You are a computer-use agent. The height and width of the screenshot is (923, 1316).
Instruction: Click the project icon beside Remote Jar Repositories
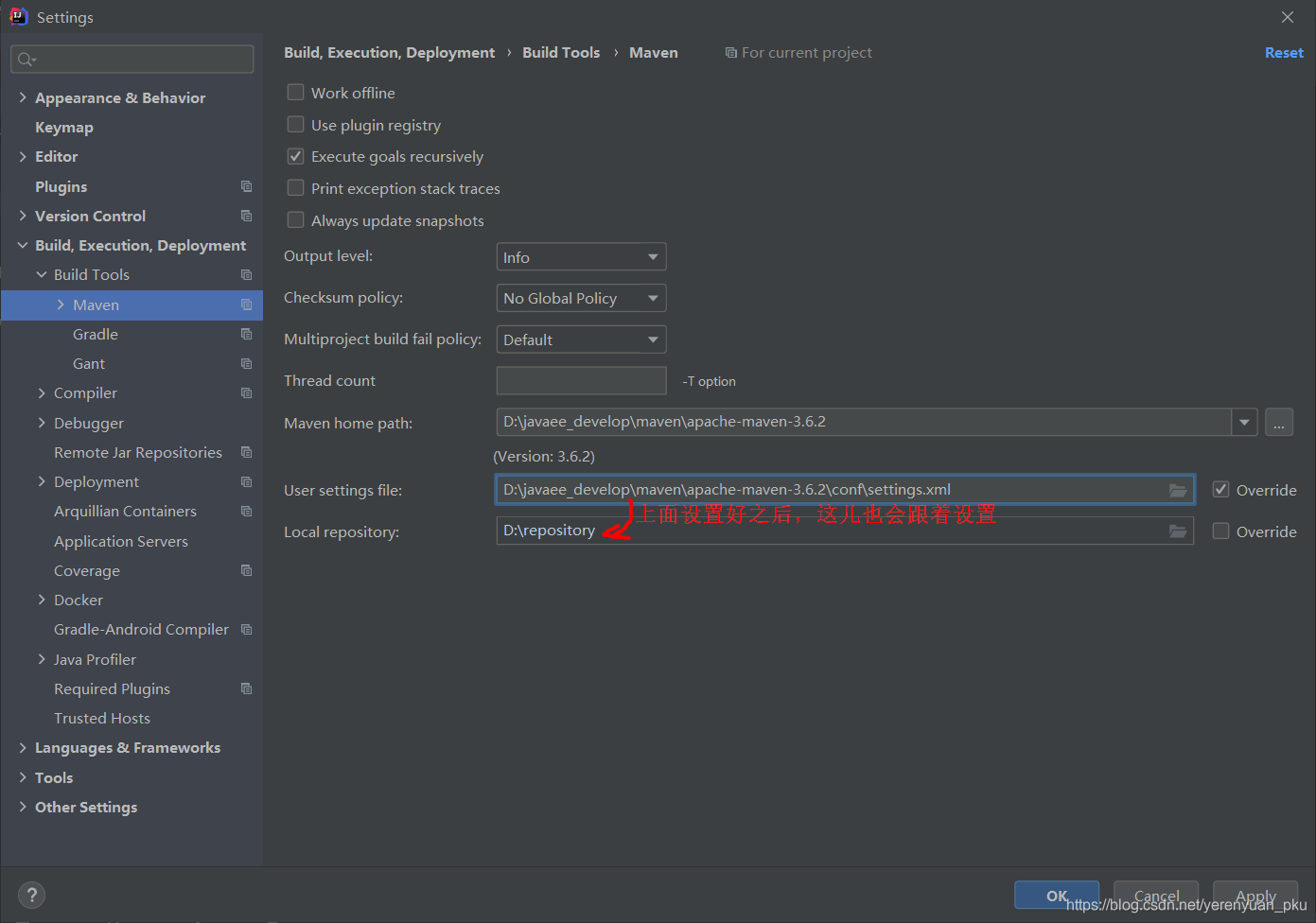[246, 452]
